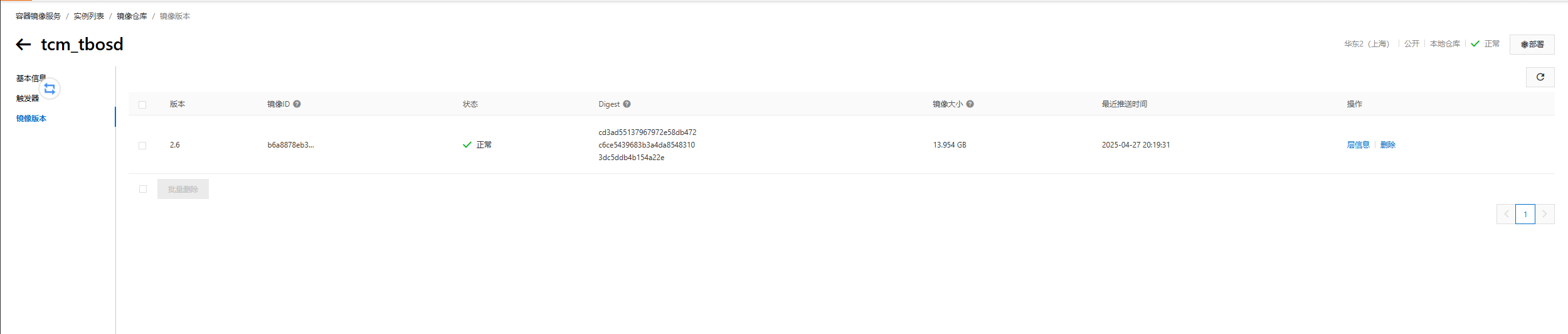Go to previous page arrow
Image resolution: width=1568 pixels, height=334 pixels.
[1506, 214]
